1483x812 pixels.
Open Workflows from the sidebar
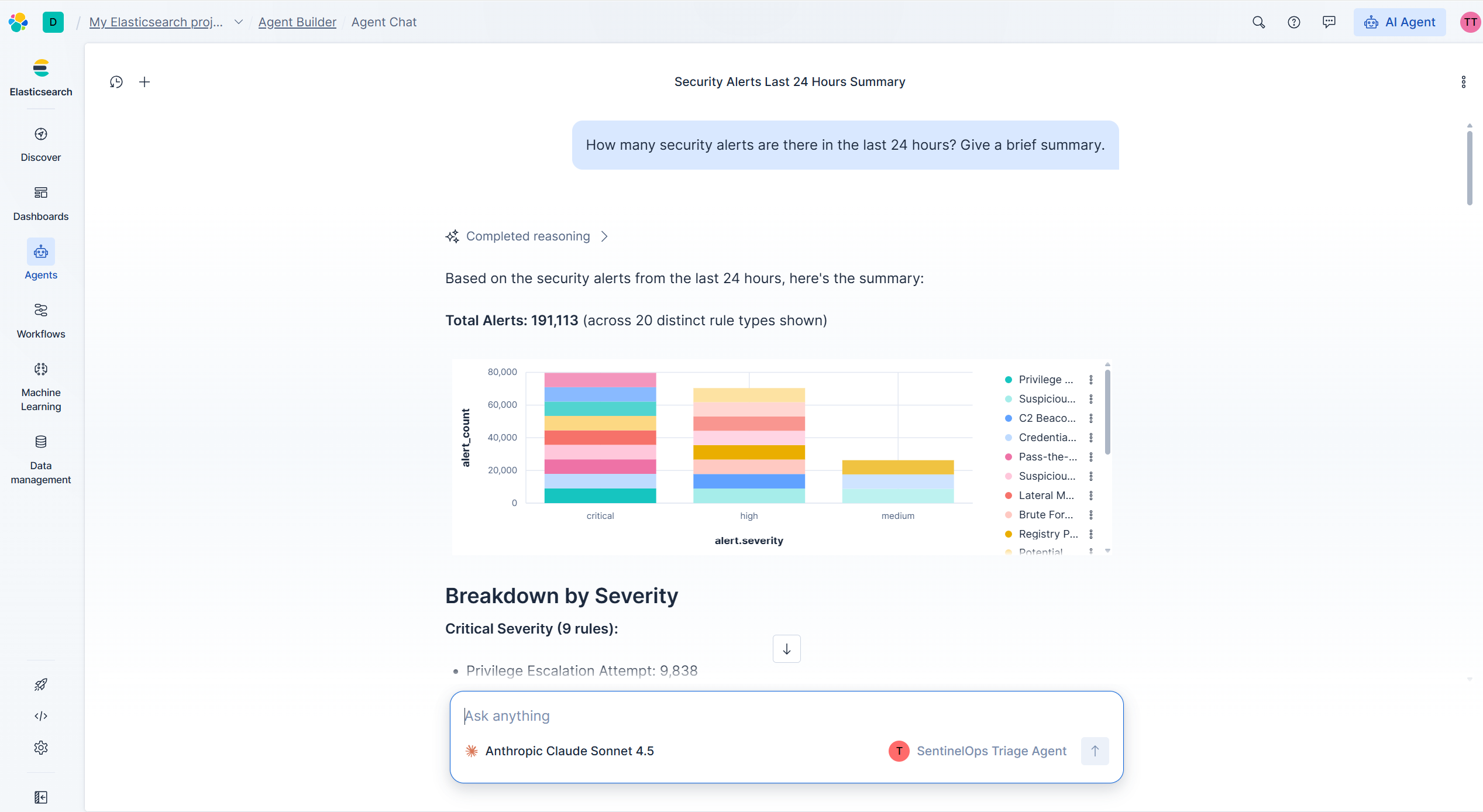tap(41, 321)
